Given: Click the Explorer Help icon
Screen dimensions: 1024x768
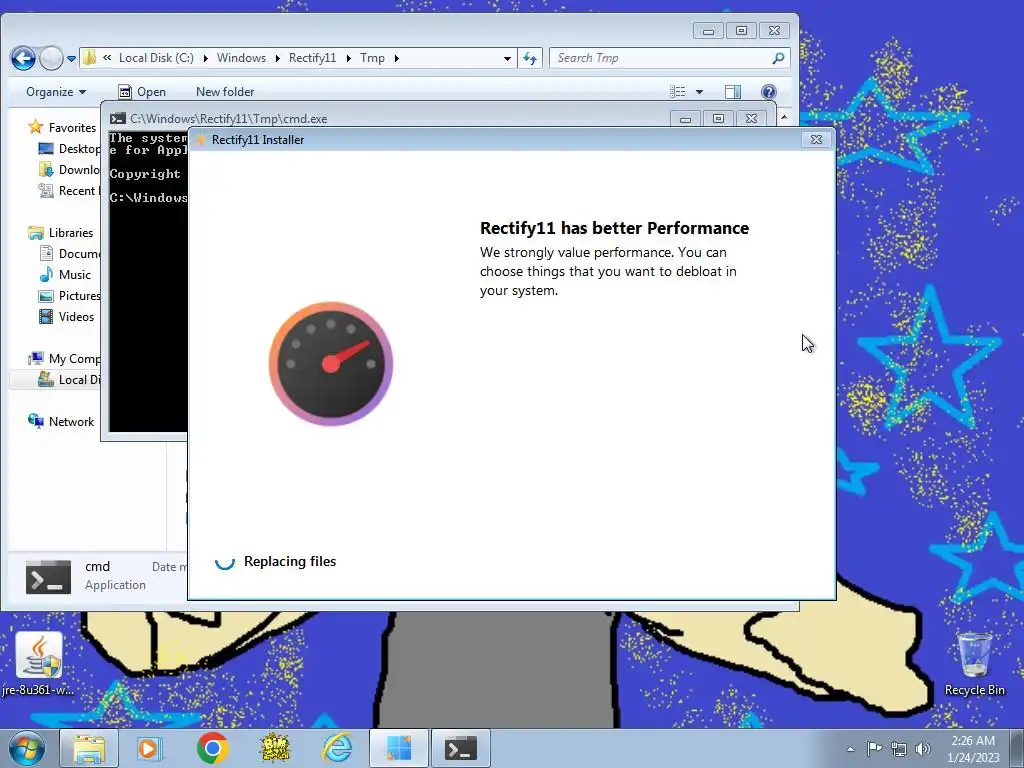Looking at the screenshot, I should [769, 92].
